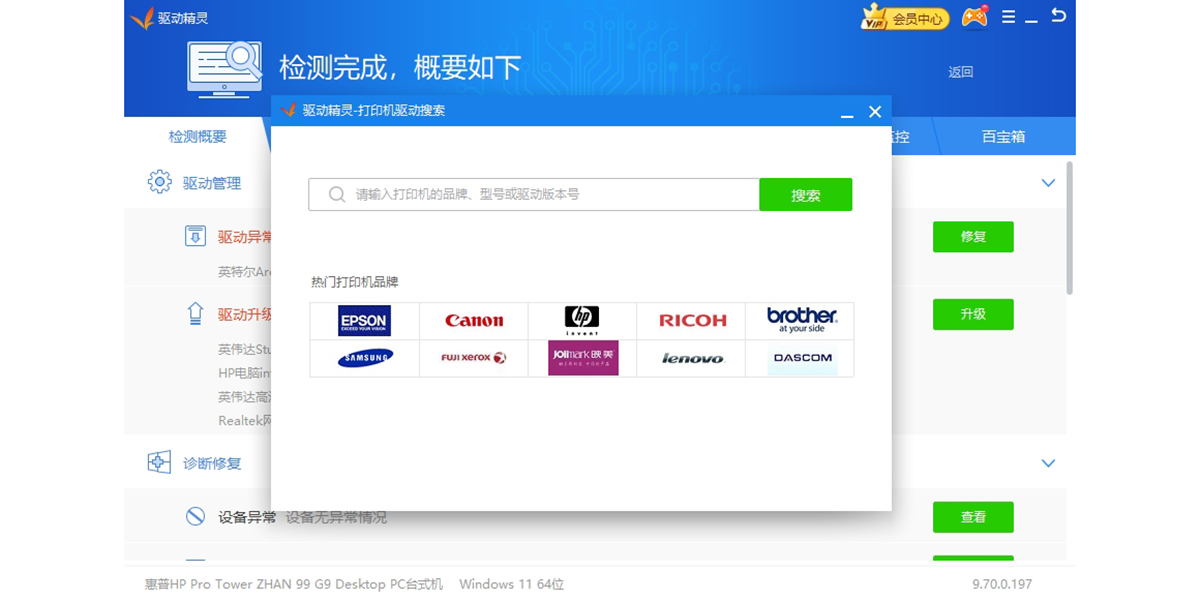
Task: Select the Canon brand logo
Action: 474,321
